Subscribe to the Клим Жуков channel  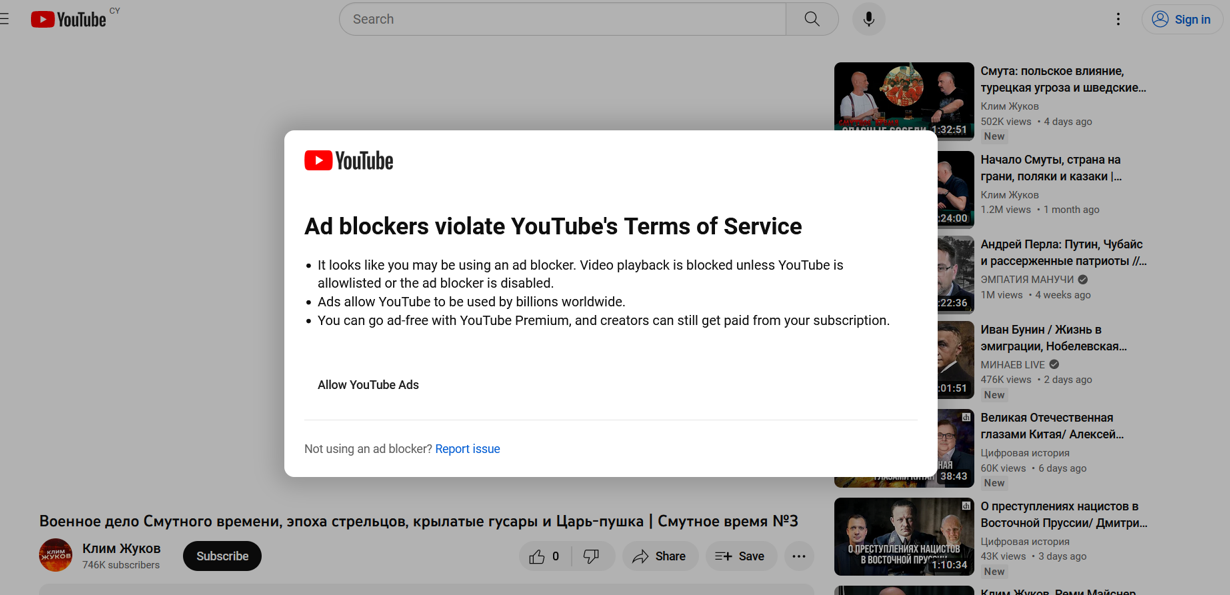(222, 556)
